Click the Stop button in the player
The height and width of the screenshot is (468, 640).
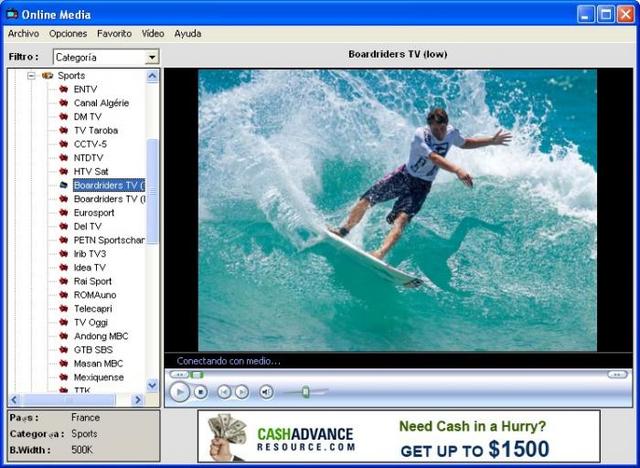(x=200, y=392)
